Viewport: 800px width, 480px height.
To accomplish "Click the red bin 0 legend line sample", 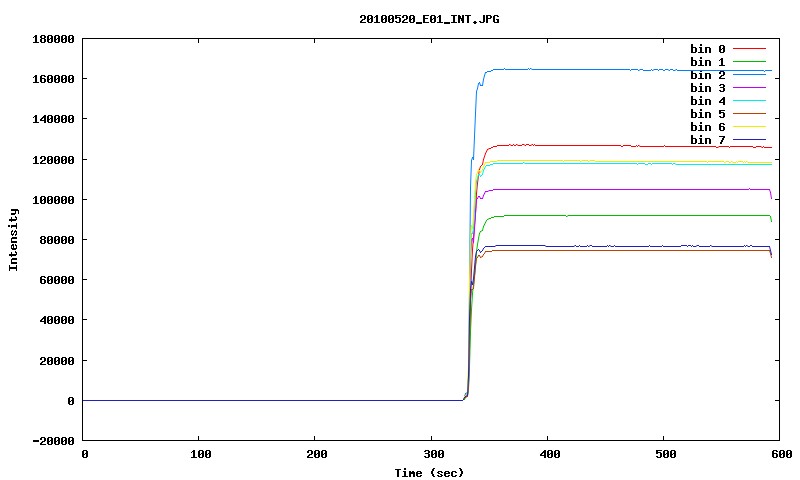I will click(x=749, y=49).
